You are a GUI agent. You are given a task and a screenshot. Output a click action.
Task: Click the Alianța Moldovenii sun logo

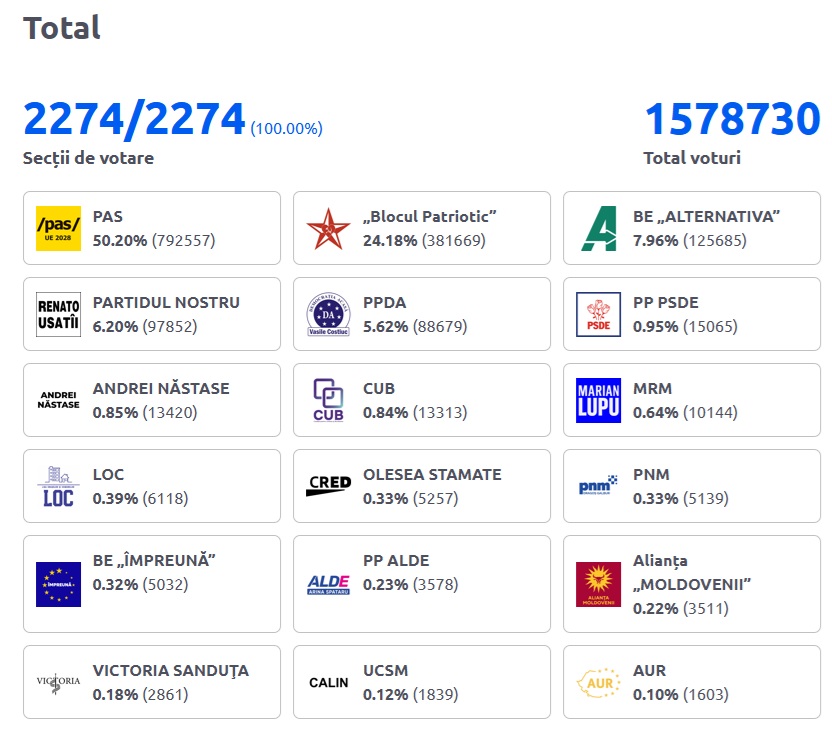pyautogui.click(x=598, y=584)
